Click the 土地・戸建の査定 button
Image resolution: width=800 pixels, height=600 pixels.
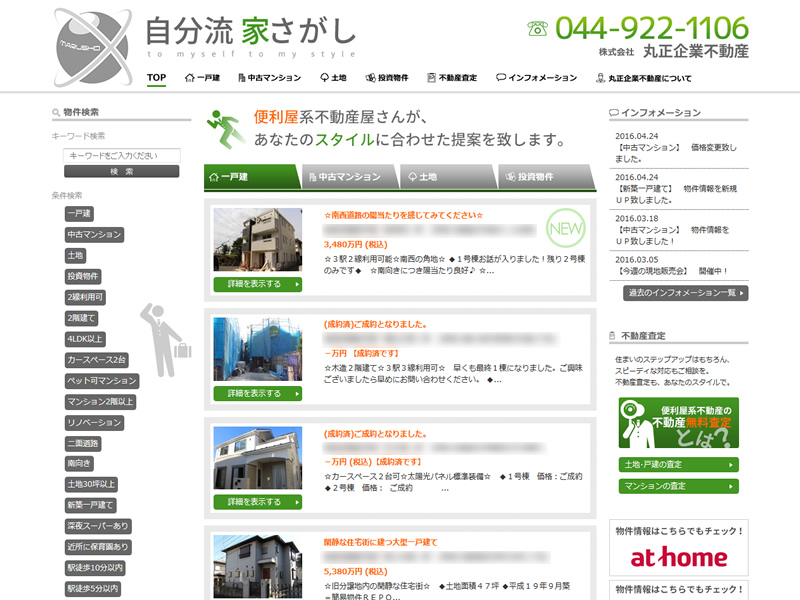point(678,464)
